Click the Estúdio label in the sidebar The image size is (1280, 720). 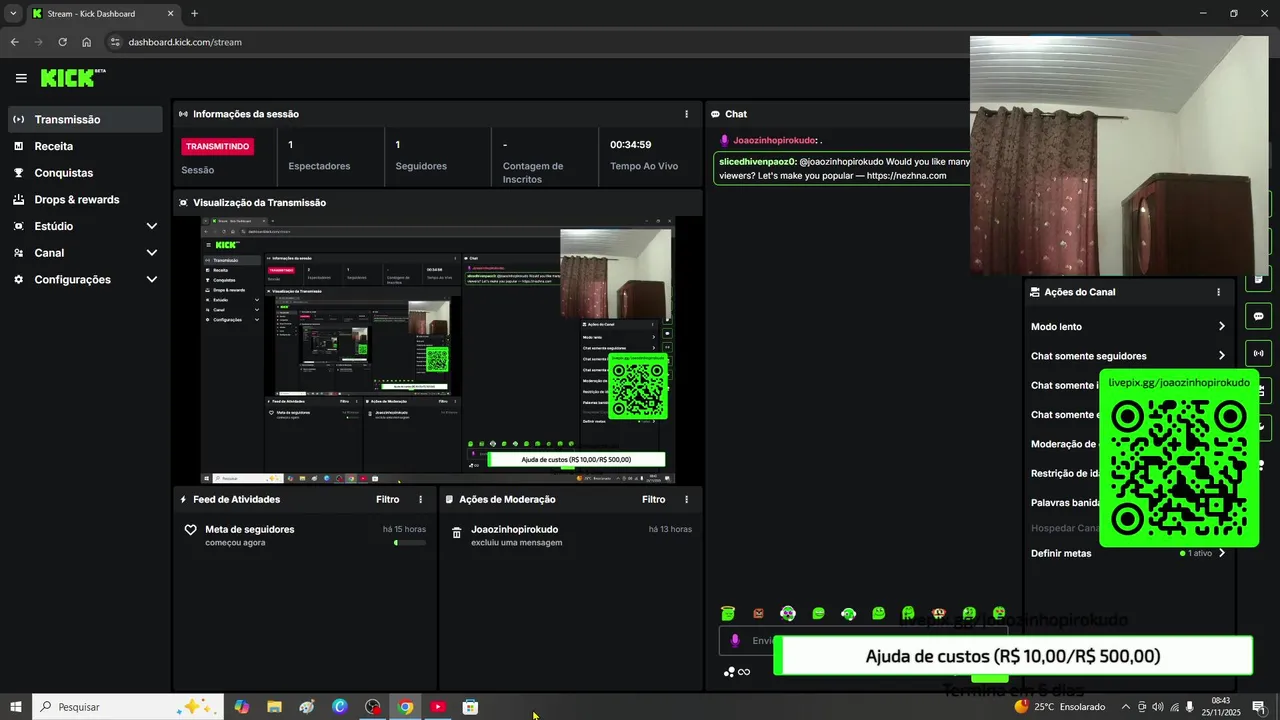click(54, 226)
